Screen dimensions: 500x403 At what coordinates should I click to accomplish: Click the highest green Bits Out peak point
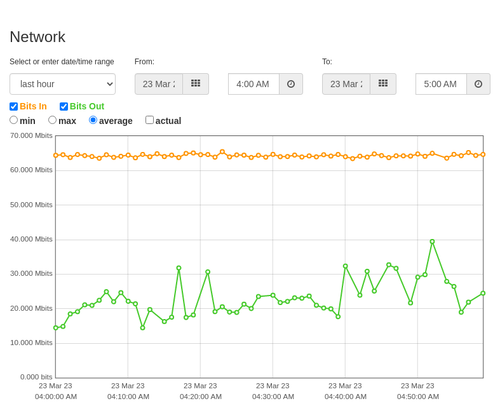[432, 242]
